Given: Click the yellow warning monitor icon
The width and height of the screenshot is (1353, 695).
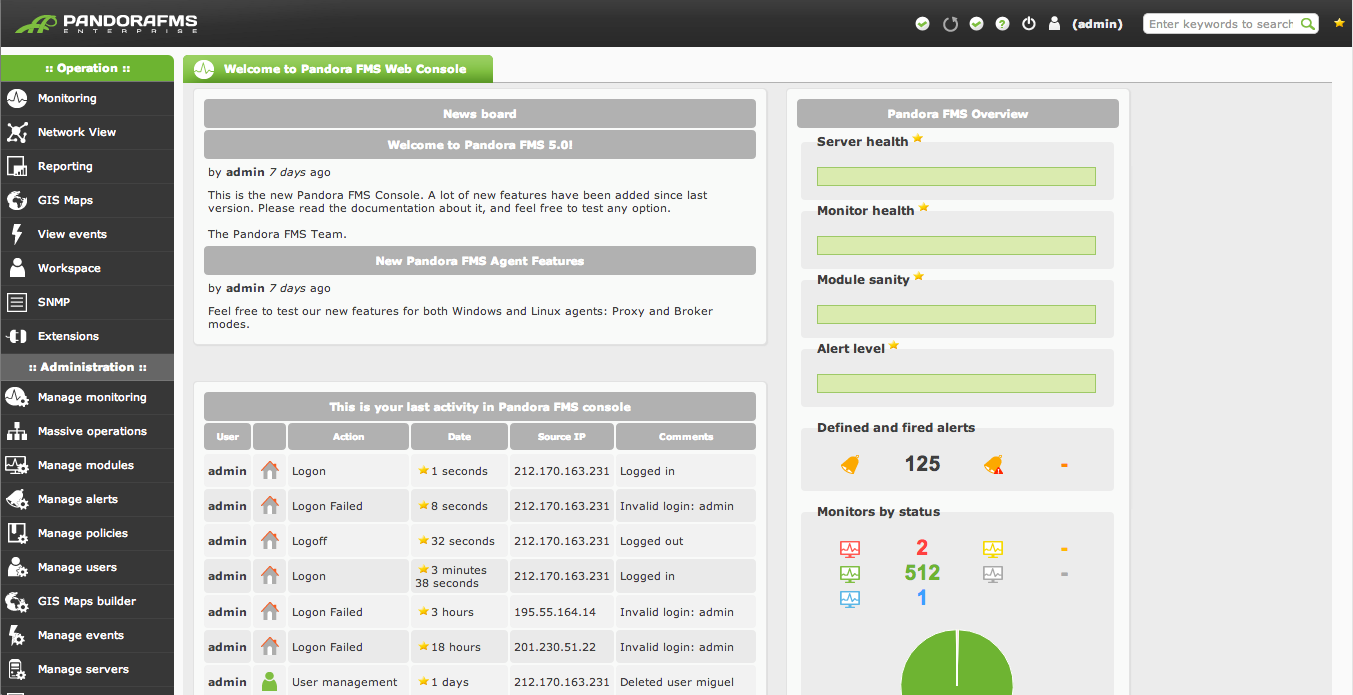Looking at the screenshot, I should [x=992, y=549].
